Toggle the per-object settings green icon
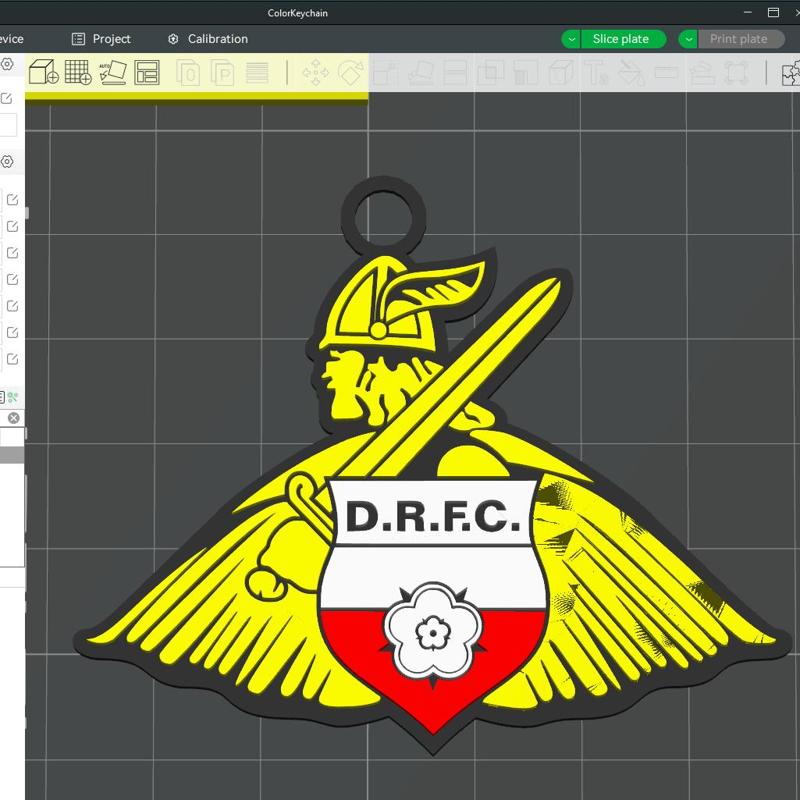Screen dimensions: 800x800 [x=13, y=396]
